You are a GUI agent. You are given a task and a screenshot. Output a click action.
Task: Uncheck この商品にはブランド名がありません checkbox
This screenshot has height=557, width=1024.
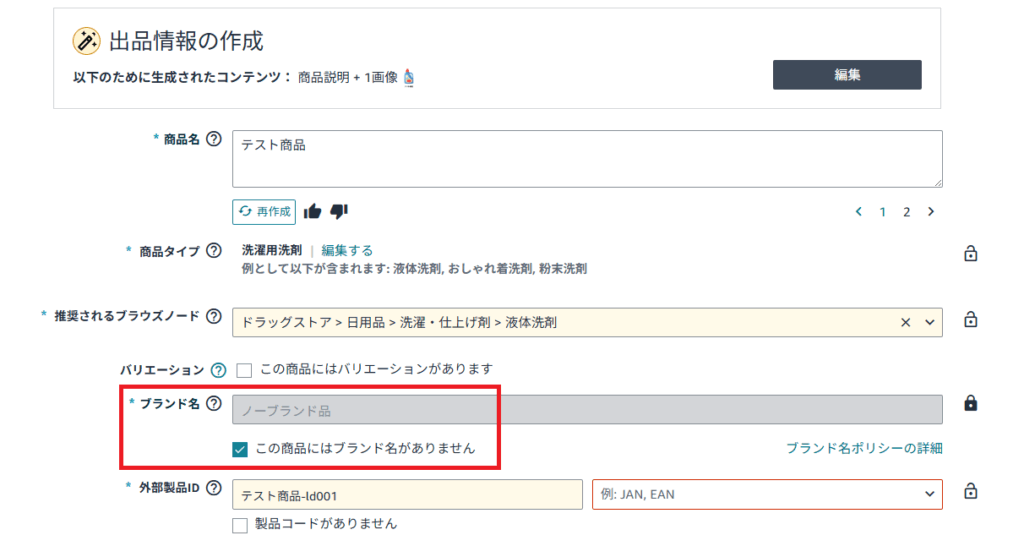[x=240, y=449]
